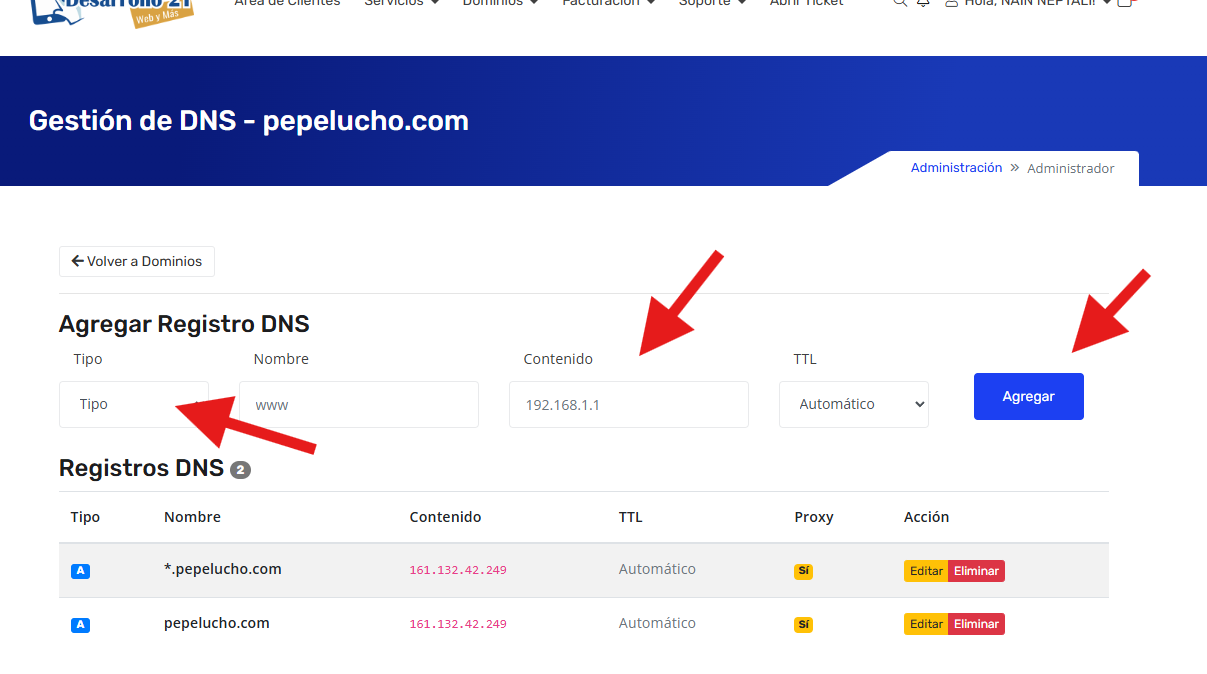Follow the Administración breadcrumb link
The height and width of the screenshot is (674, 1207).
click(x=956, y=168)
